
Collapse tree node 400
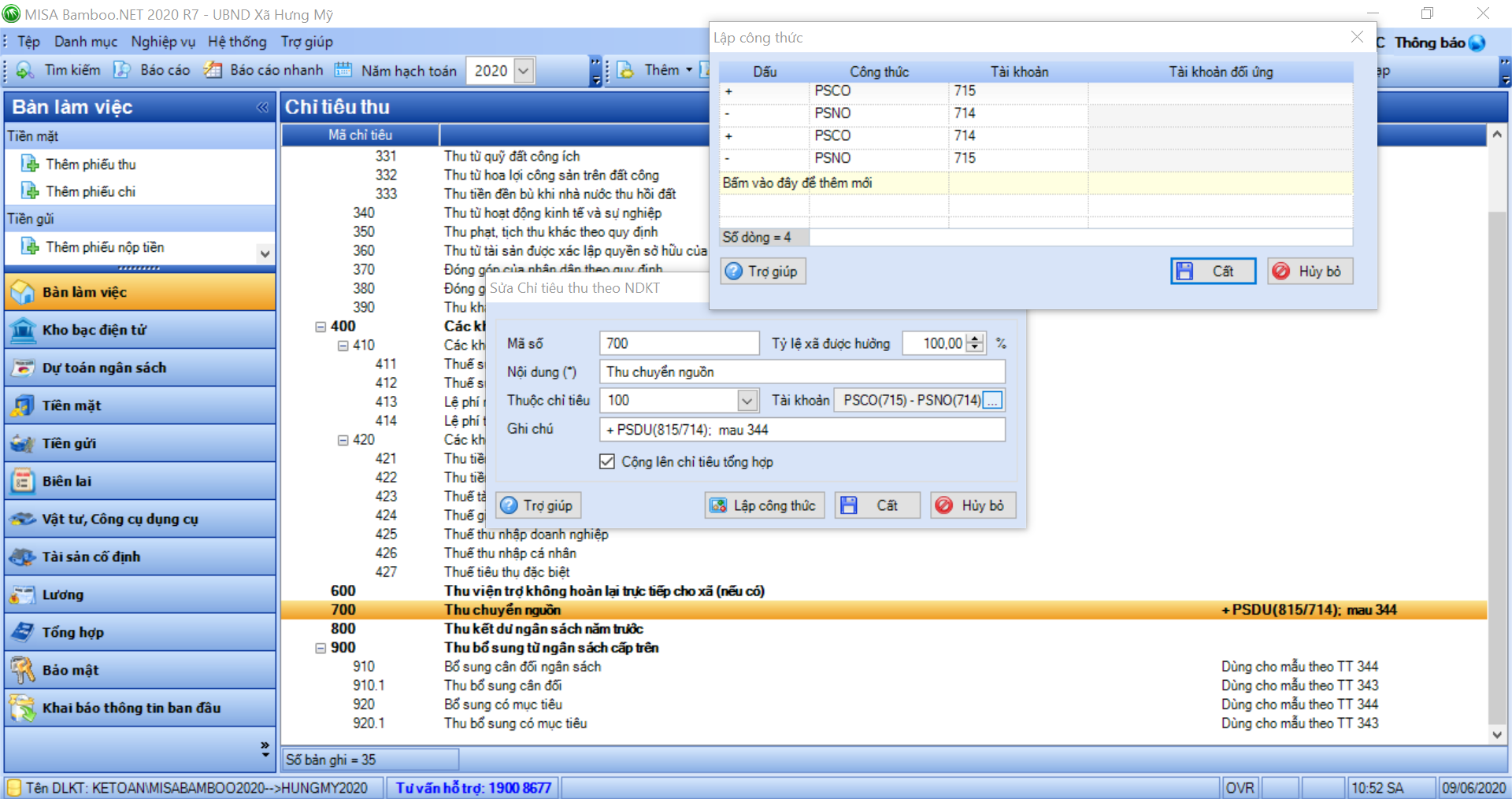pos(321,327)
